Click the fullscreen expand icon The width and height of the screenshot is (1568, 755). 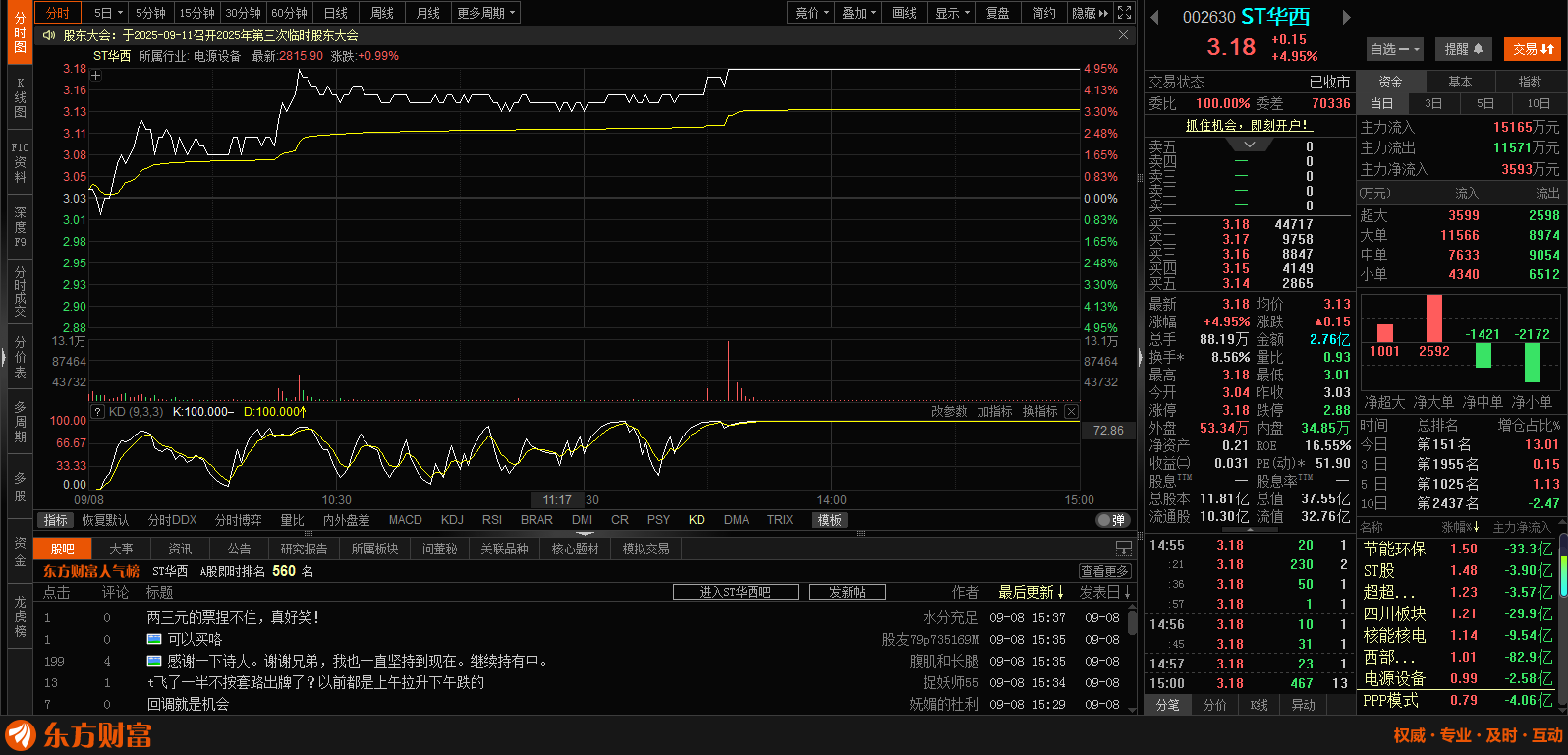1124,13
